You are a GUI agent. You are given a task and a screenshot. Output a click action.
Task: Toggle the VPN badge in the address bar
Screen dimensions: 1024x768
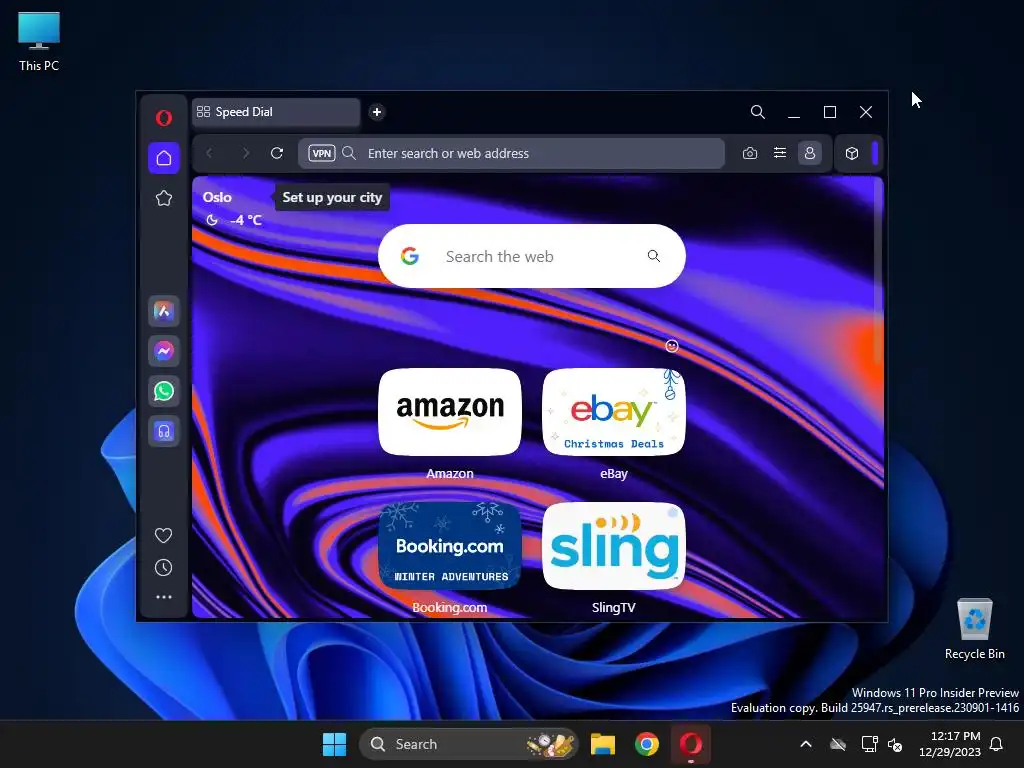322,153
